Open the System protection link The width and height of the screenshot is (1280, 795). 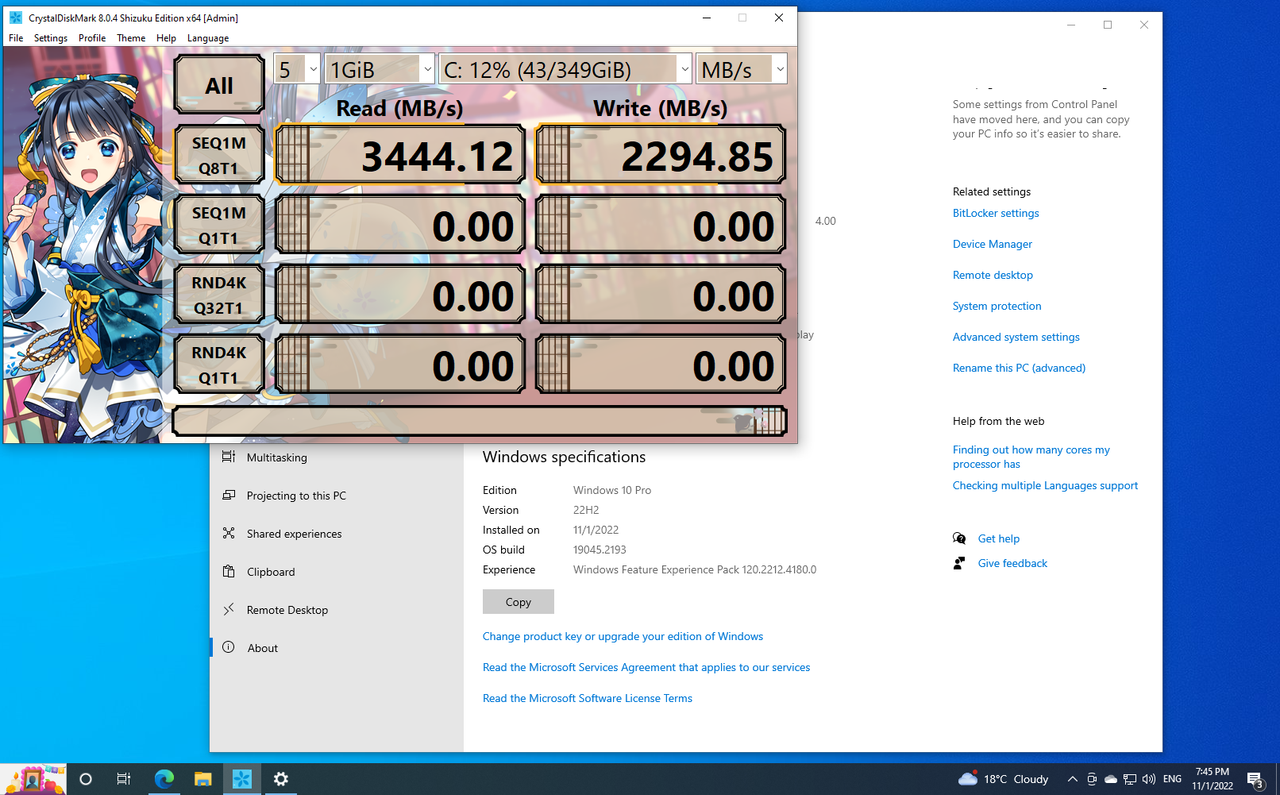pos(997,306)
